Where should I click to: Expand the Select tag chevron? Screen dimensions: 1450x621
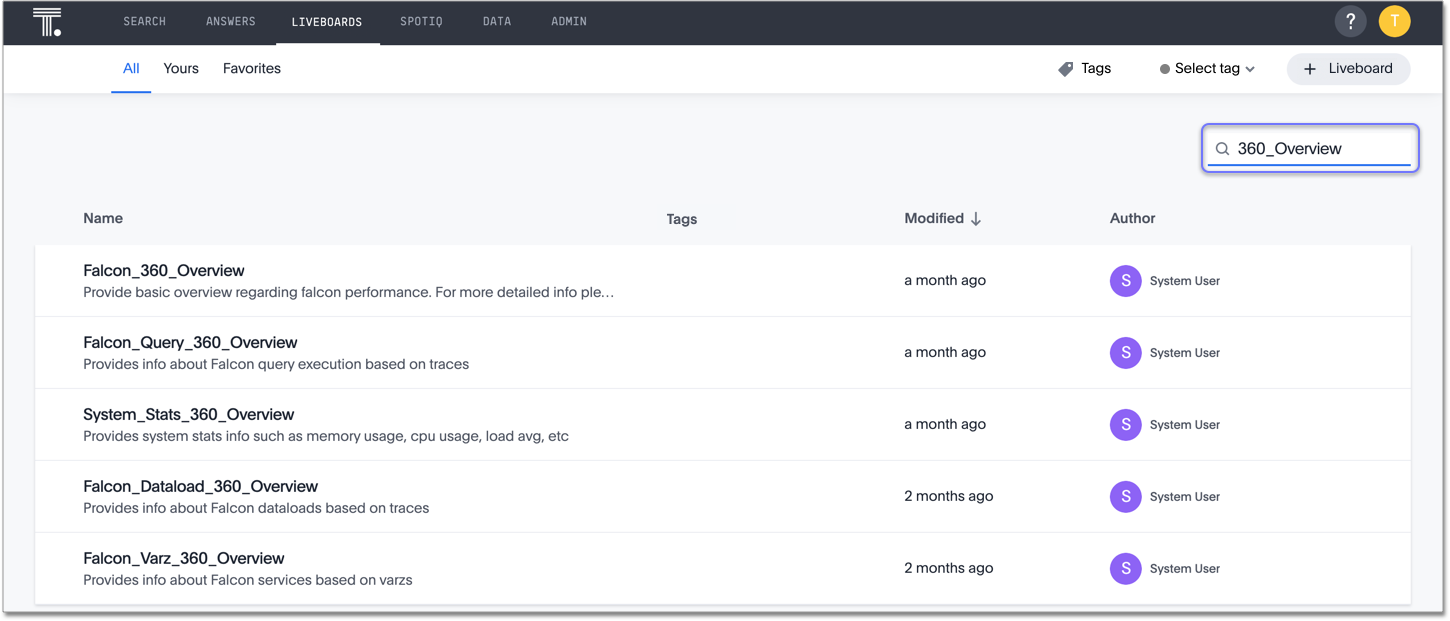[1252, 68]
